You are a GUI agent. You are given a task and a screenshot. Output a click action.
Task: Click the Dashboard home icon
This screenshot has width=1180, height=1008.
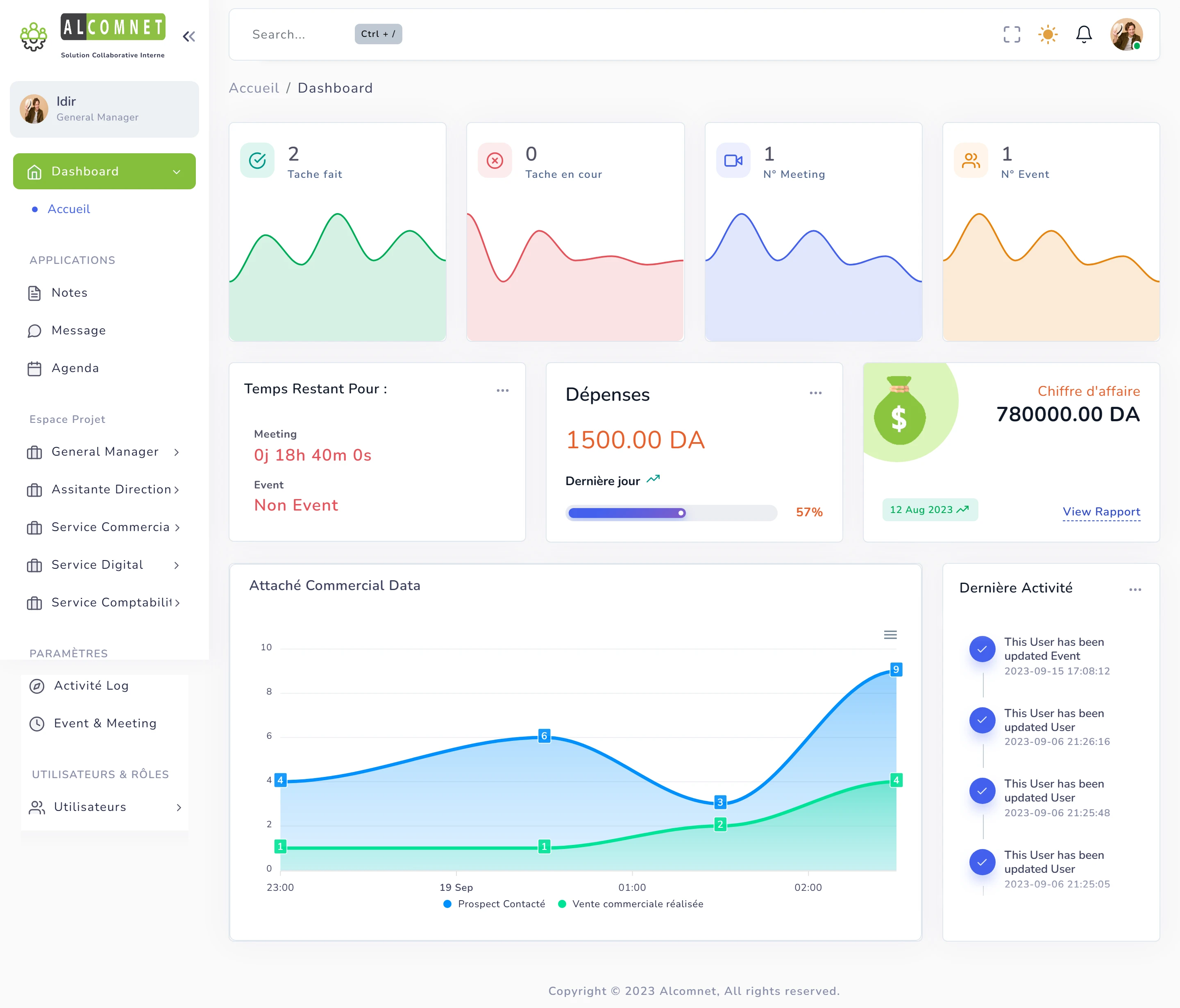[x=33, y=171]
